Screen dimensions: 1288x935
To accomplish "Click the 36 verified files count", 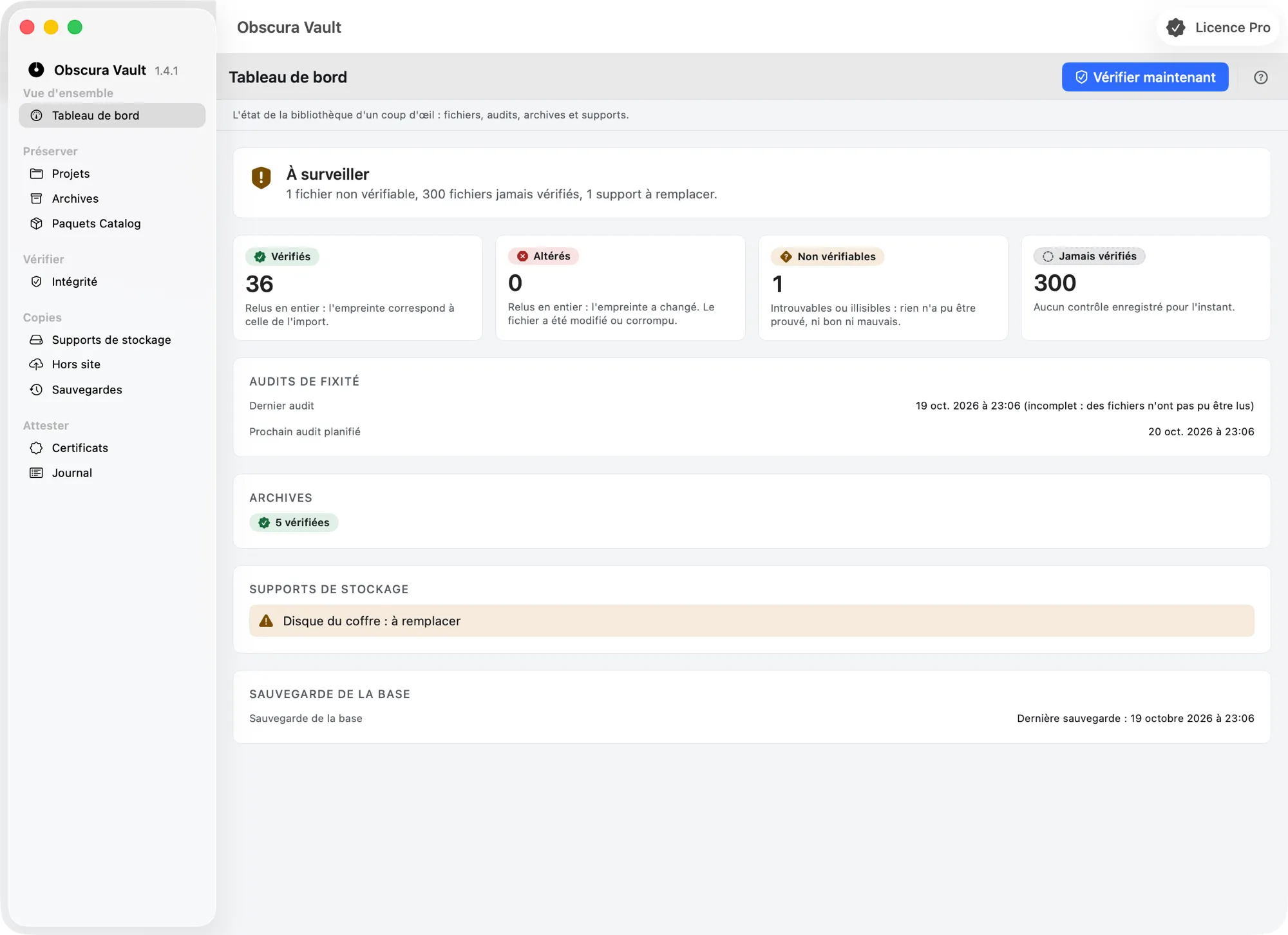I will pos(260,284).
